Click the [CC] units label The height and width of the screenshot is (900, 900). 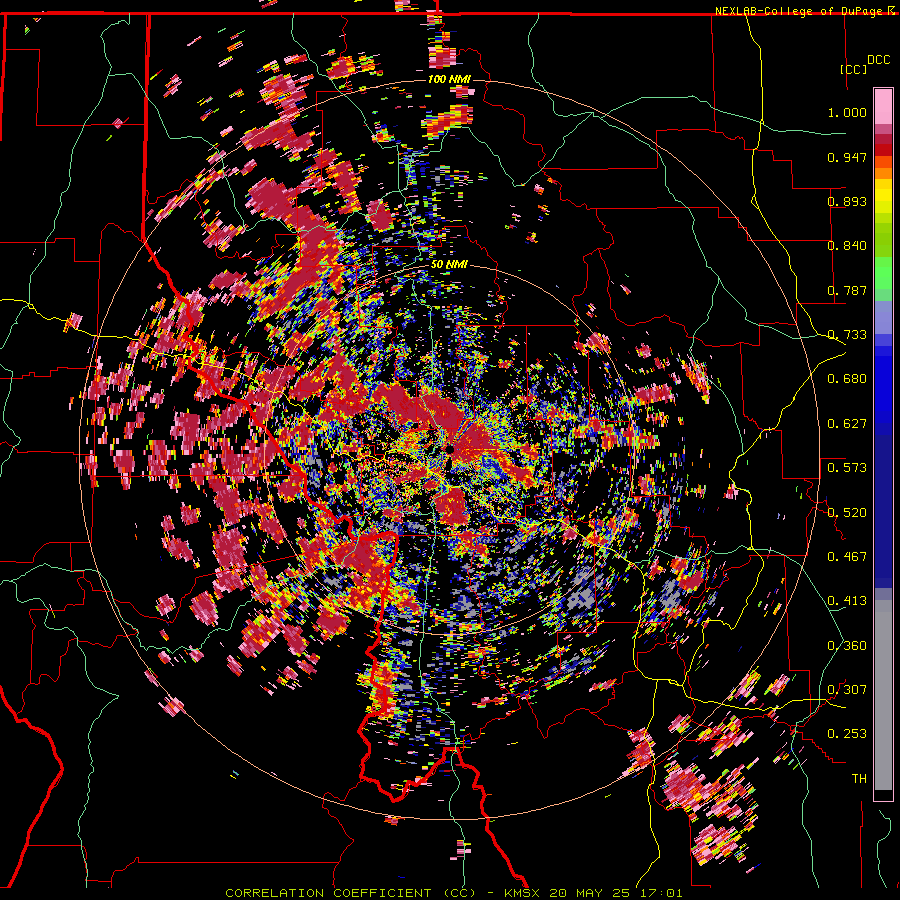[x=854, y=69]
